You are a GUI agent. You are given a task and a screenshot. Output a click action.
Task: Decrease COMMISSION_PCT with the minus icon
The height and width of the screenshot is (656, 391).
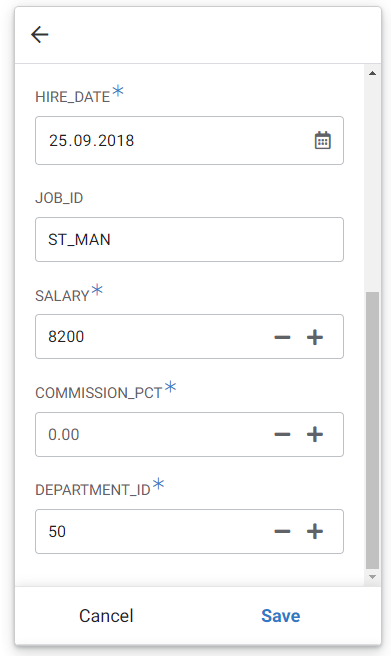[x=282, y=434]
